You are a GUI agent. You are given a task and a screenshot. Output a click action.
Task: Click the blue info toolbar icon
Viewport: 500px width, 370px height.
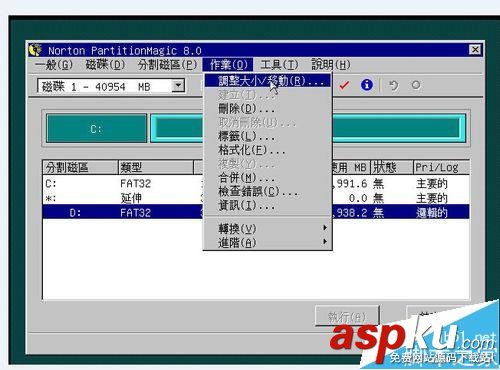367,85
